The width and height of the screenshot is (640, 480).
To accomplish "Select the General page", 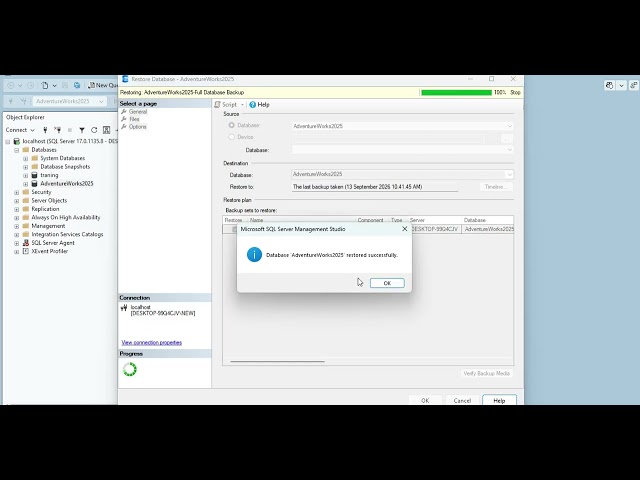I will [138, 111].
